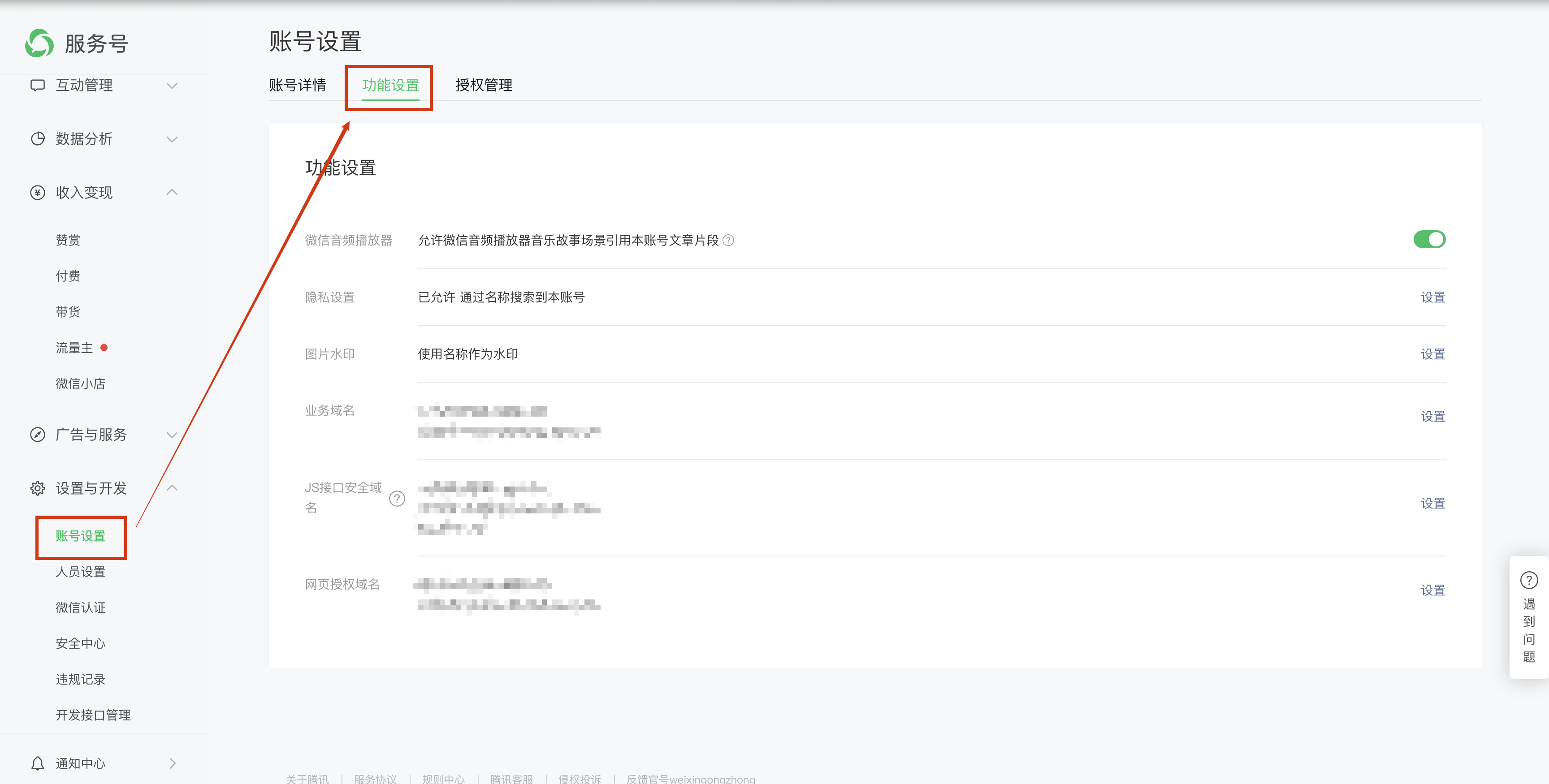Expand the 互动管理 menu chevron
Viewport: 1549px width, 784px height.
[x=172, y=86]
